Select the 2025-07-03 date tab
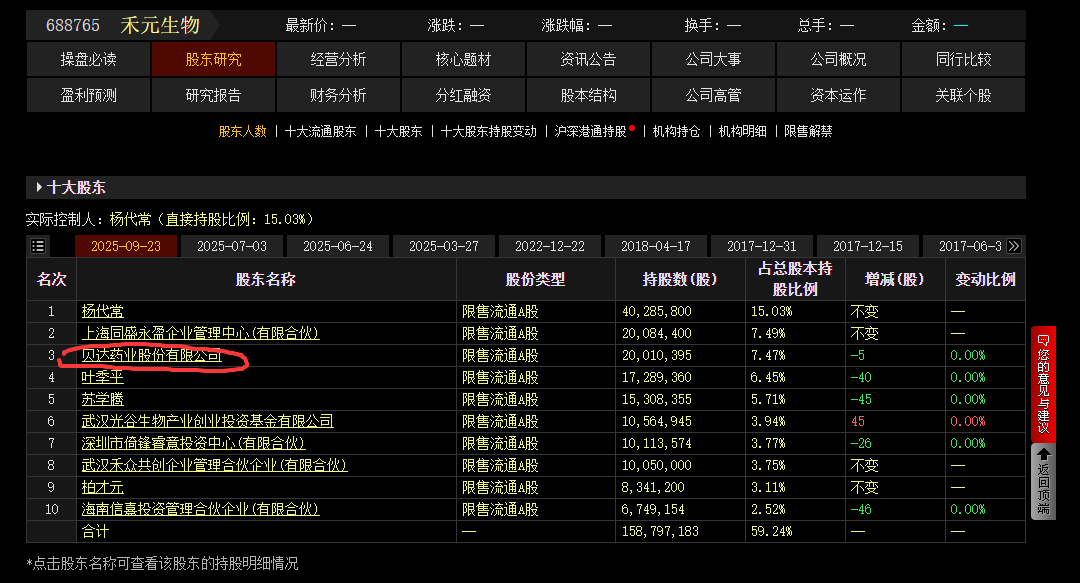This screenshot has width=1080, height=583. (232, 246)
